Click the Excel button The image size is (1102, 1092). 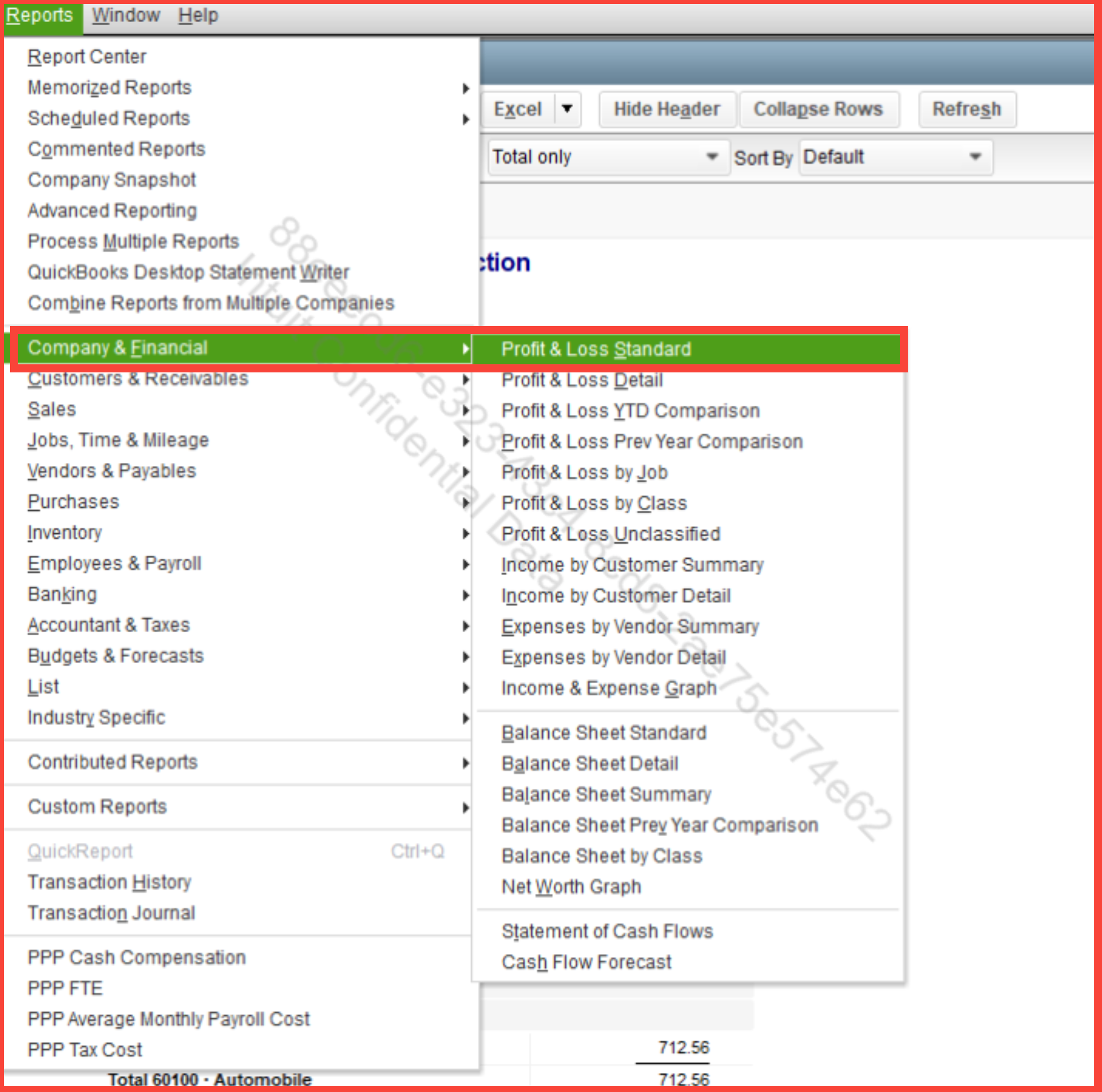517,109
